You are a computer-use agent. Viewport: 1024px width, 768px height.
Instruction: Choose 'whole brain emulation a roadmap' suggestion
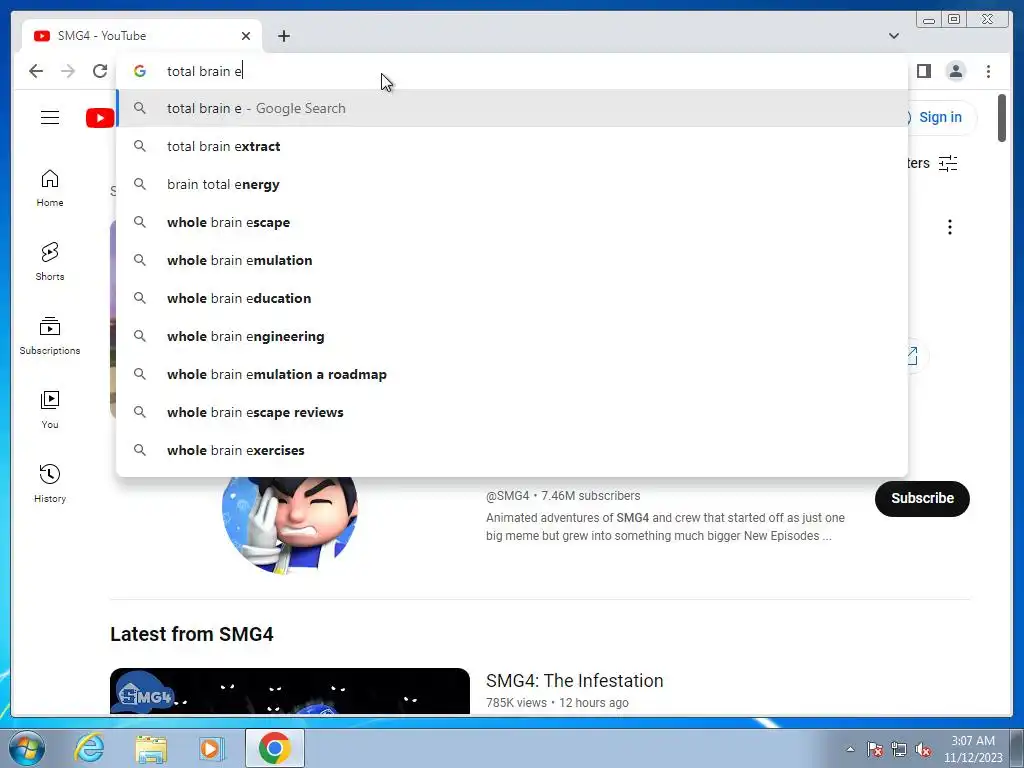pos(512,374)
